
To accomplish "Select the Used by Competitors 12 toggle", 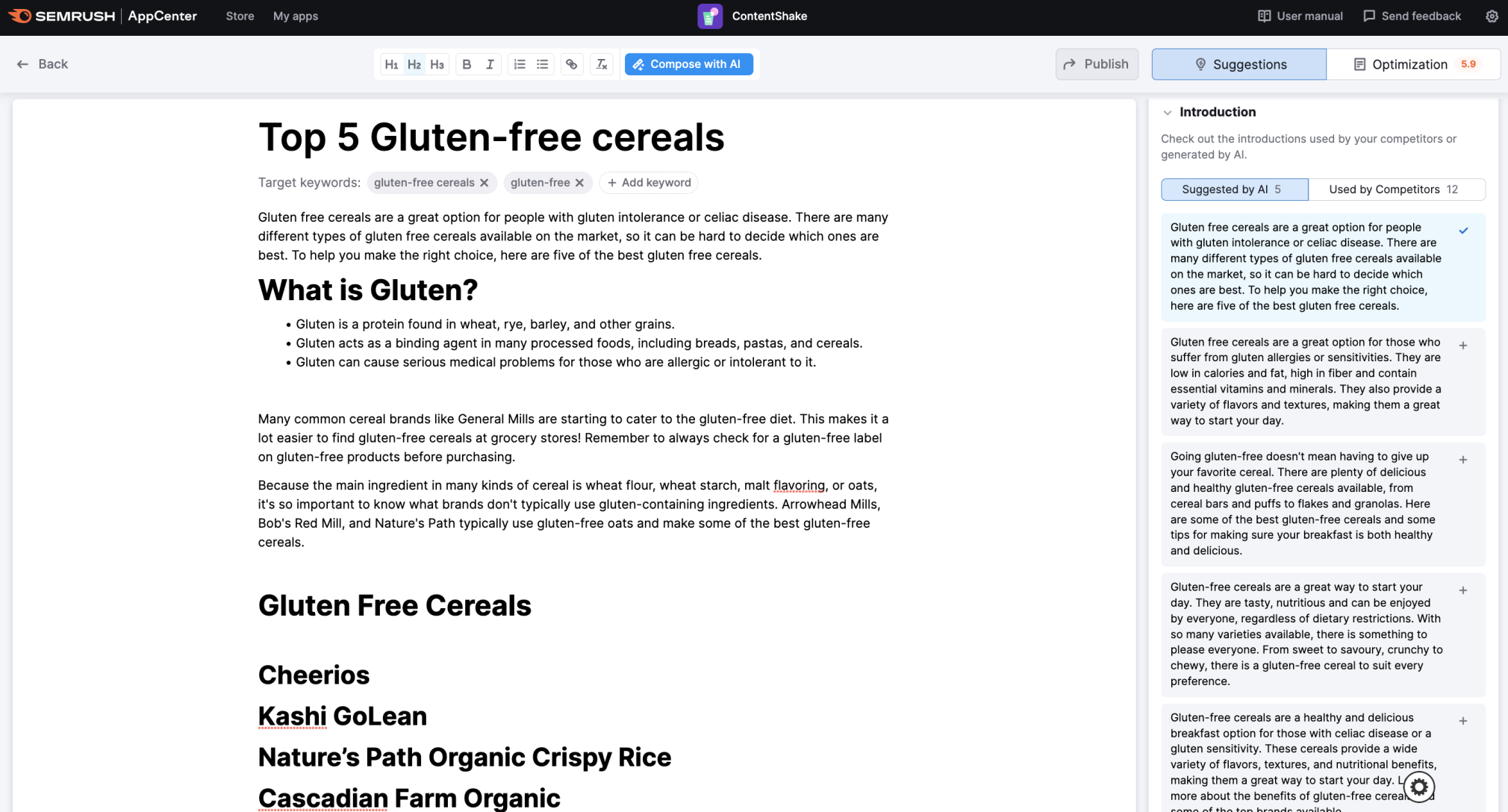I will 1391,189.
